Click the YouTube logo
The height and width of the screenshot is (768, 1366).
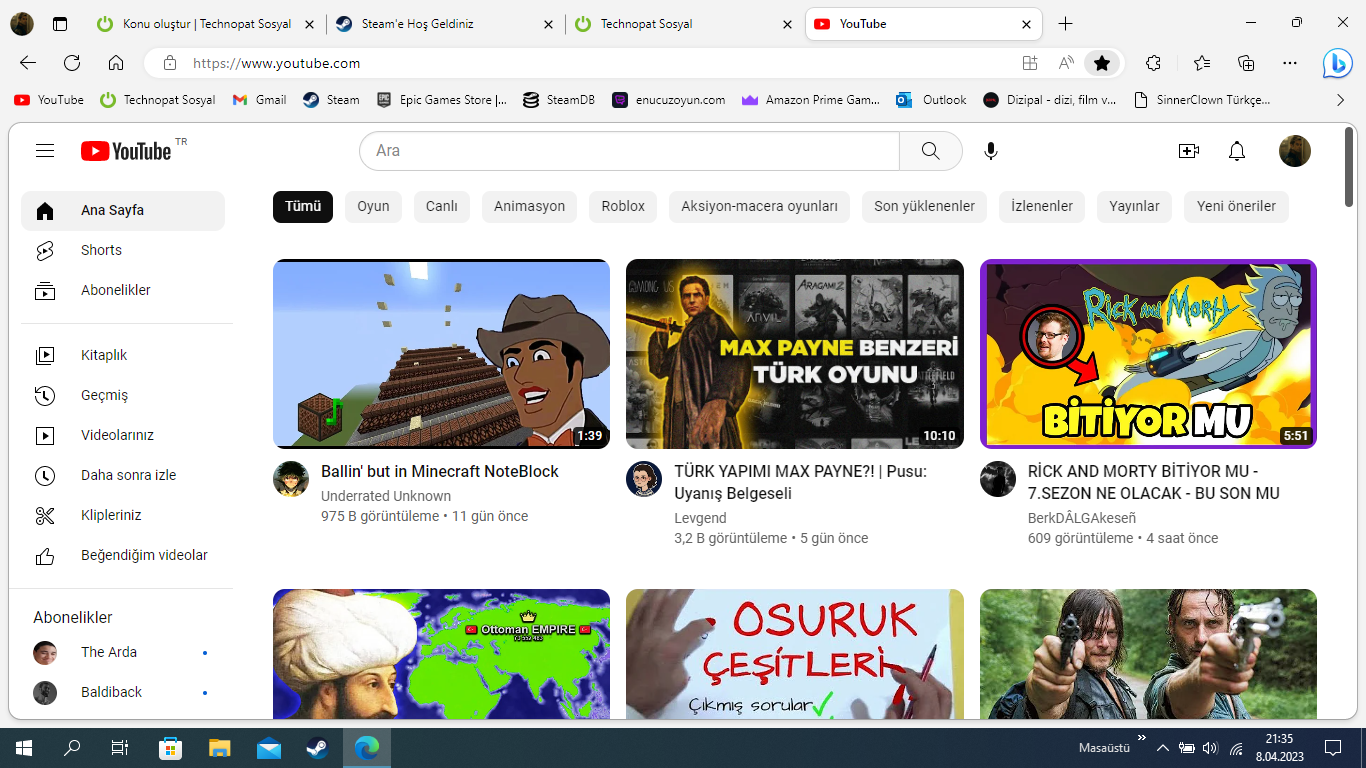127,151
